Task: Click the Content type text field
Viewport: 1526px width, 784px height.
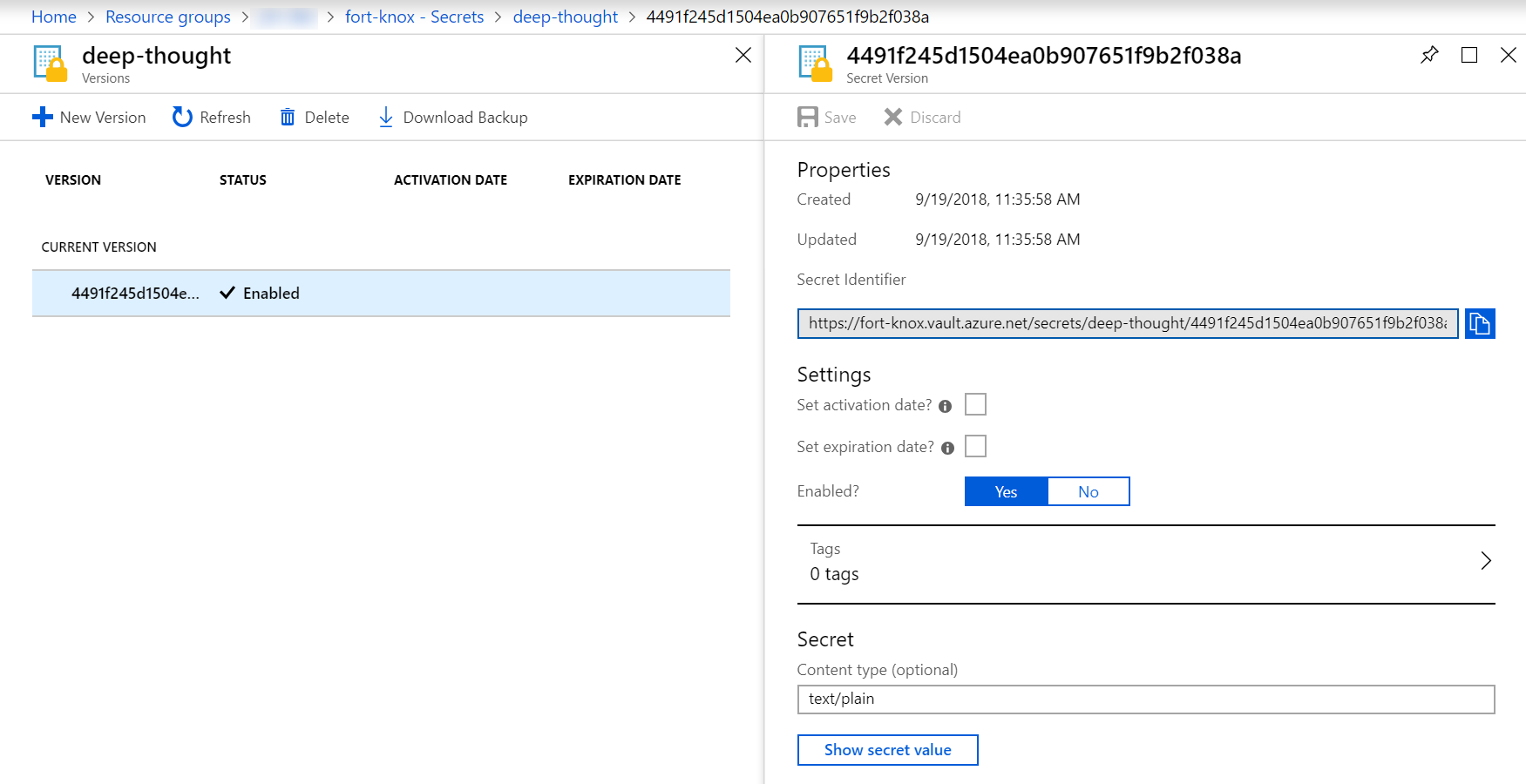Action: [1145, 699]
